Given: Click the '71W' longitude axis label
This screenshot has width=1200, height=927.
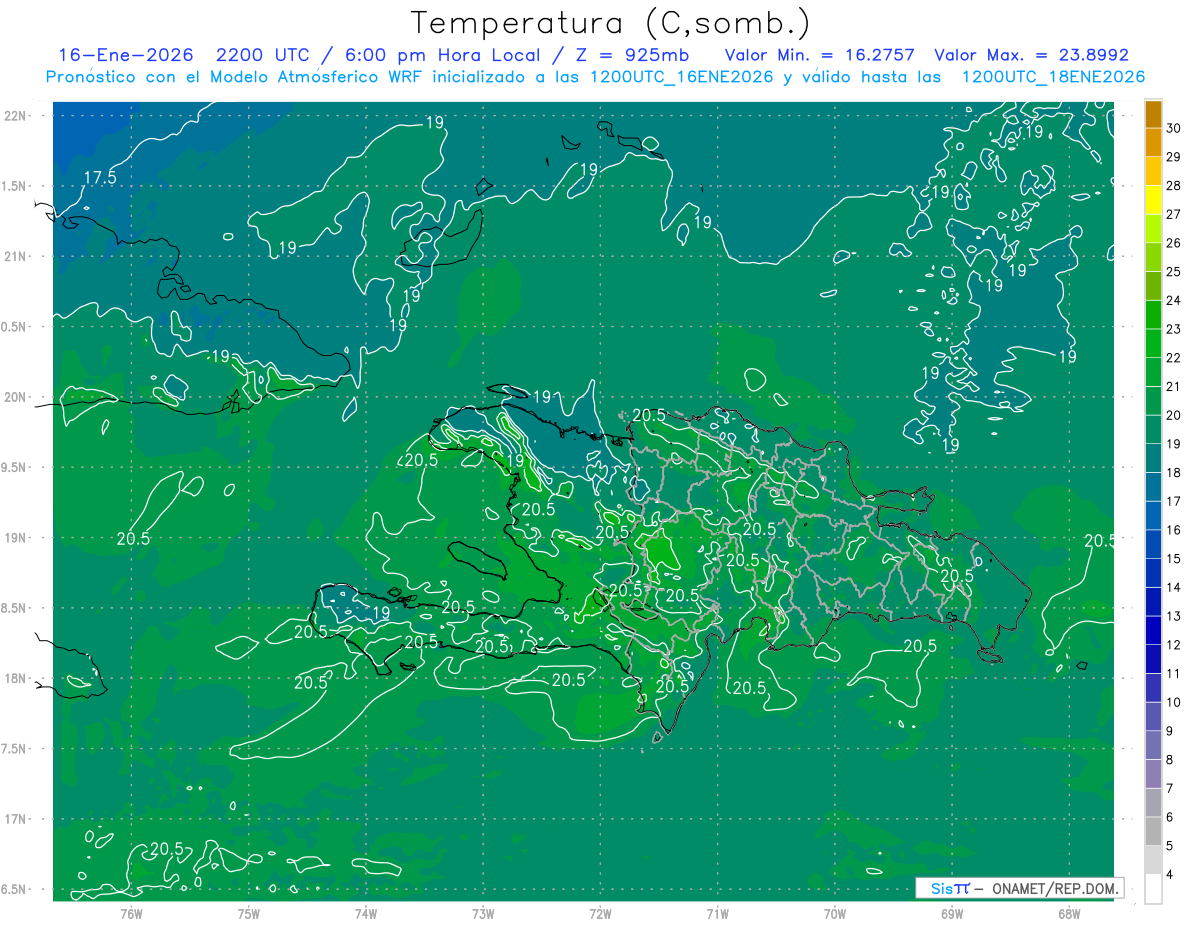Looking at the screenshot, I should click(x=718, y=913).
